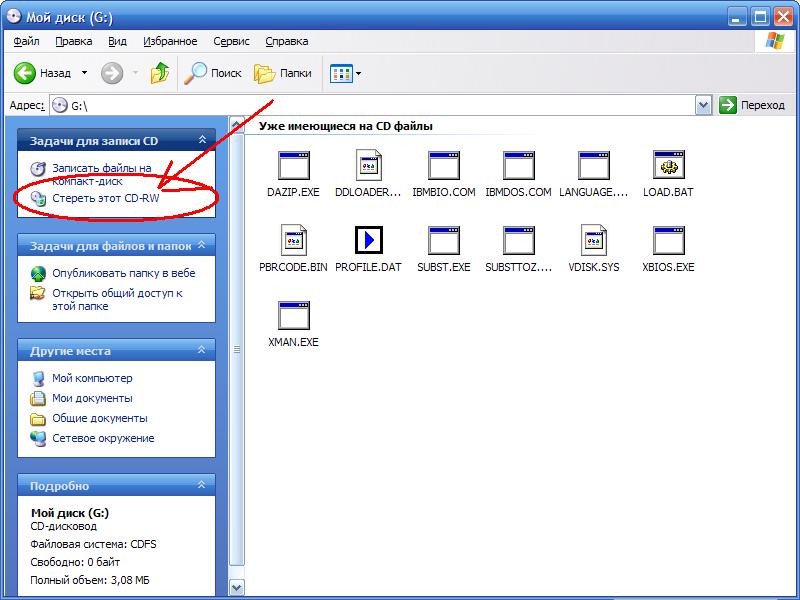Expand the address bar dropdown arrow
The width and height of the screenshot is (800, 600).
click(703, 105)
